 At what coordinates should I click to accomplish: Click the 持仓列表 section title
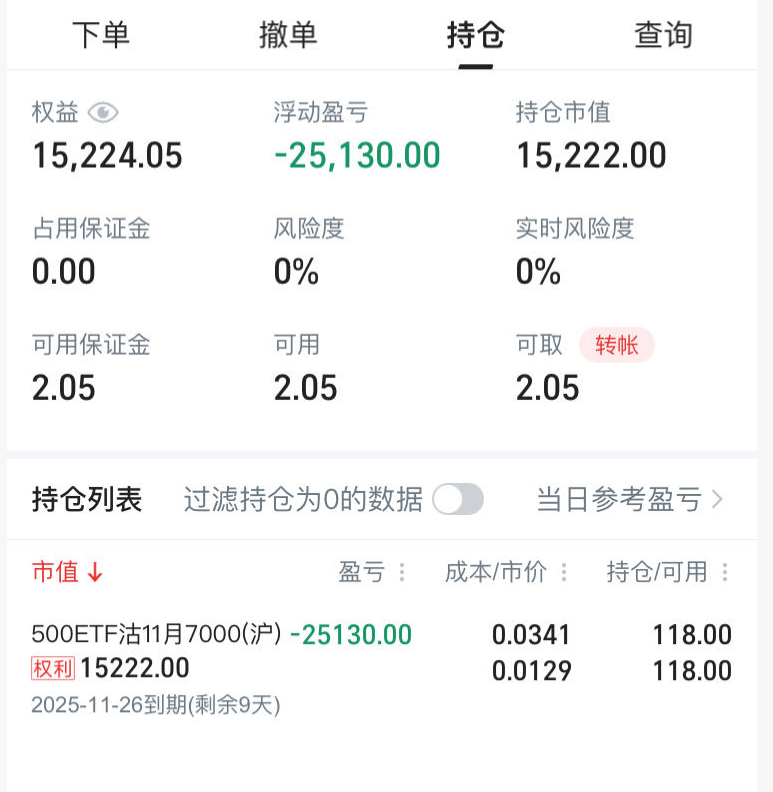tap(87, 499)
